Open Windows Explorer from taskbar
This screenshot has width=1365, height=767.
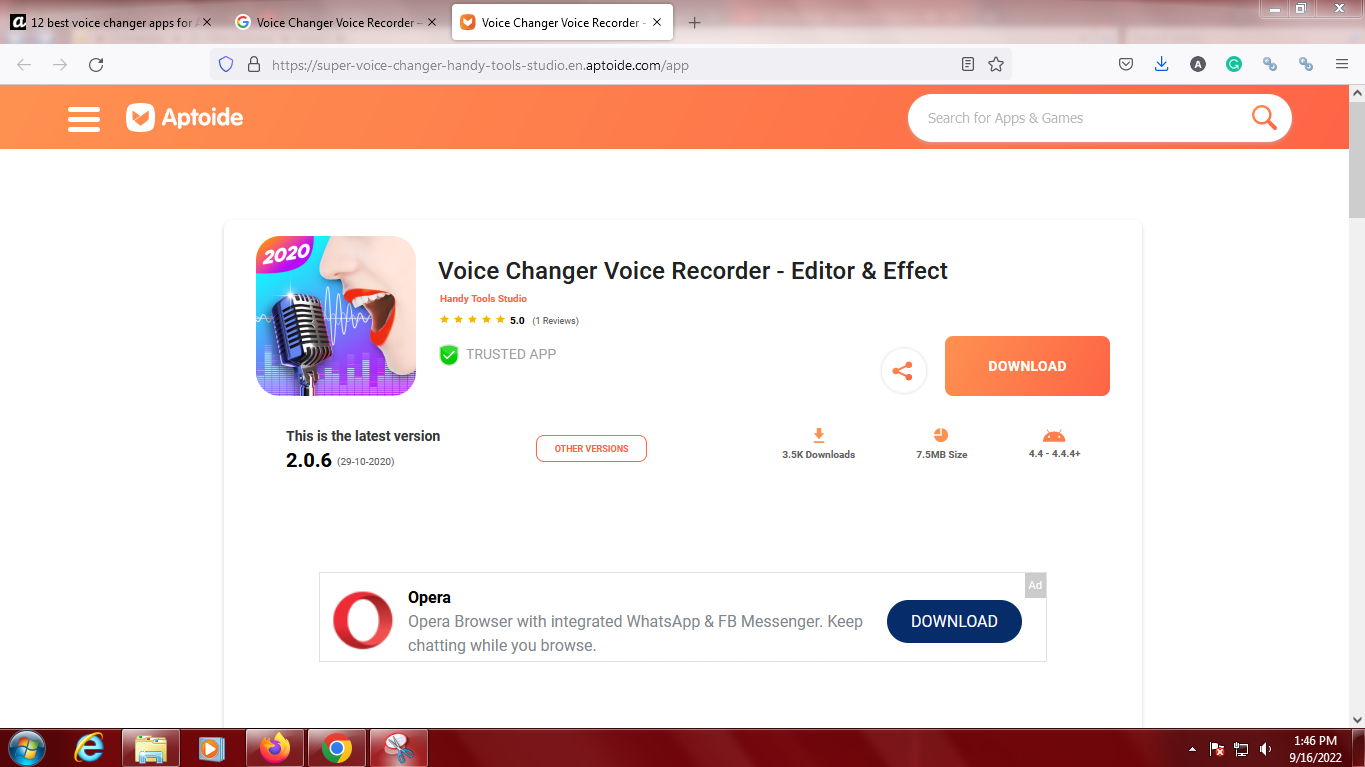(151, 748)
